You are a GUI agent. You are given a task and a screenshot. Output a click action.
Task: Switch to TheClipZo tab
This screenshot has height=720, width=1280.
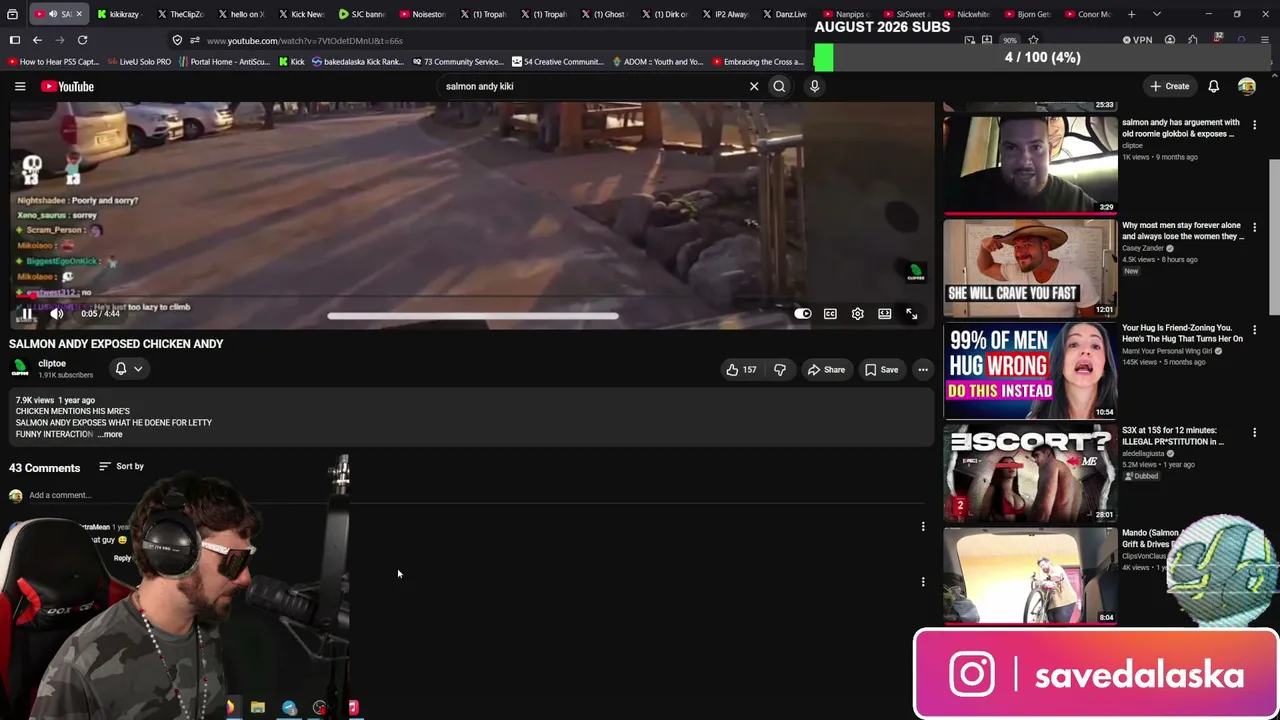tap(180, 14)
